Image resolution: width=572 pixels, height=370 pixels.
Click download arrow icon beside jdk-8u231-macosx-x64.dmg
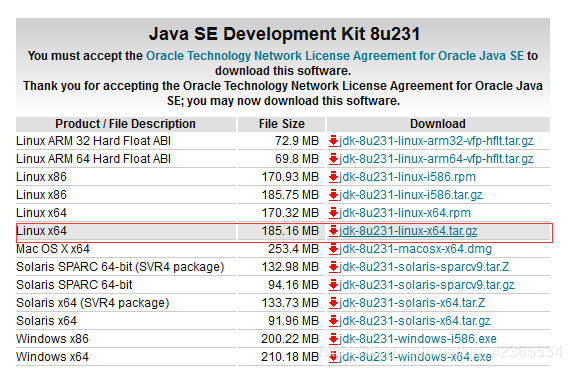coord(333,249)
